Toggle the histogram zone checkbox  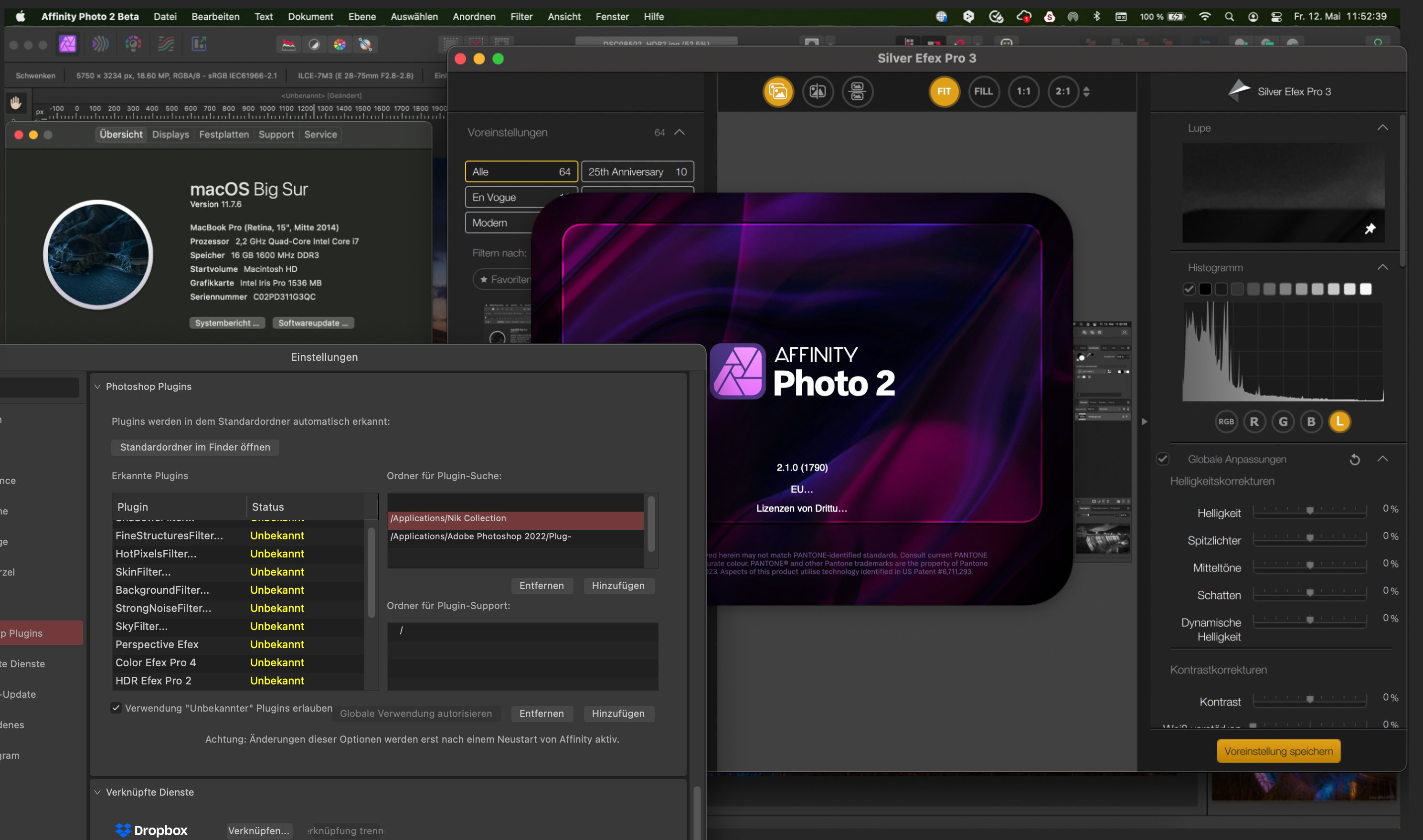[x=1189, y=289]
